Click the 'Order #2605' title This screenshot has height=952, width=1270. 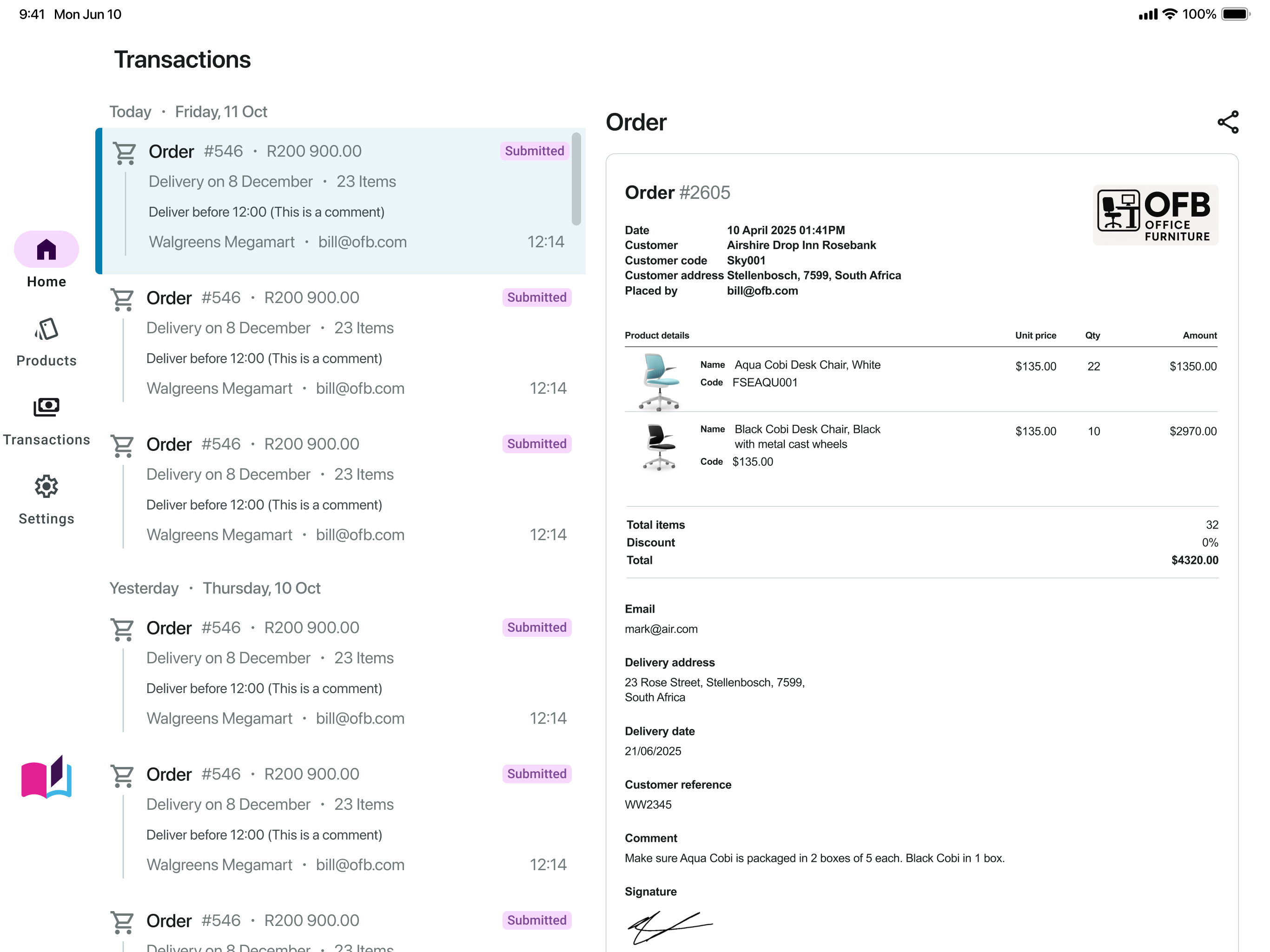click(677, 192)
